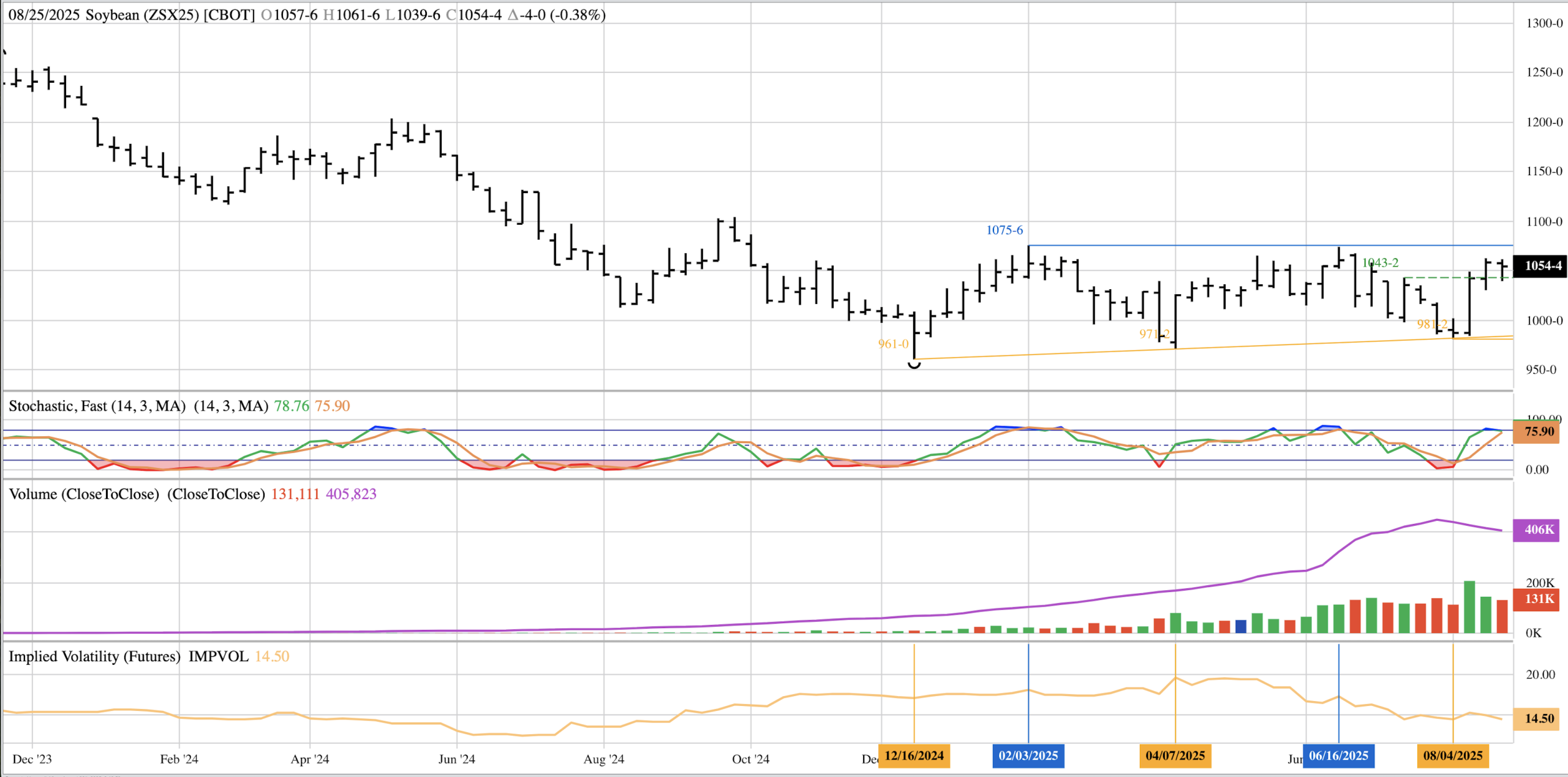
Task: Select the 06/16/2025 blue date flag
Action: coord(1338,755)
